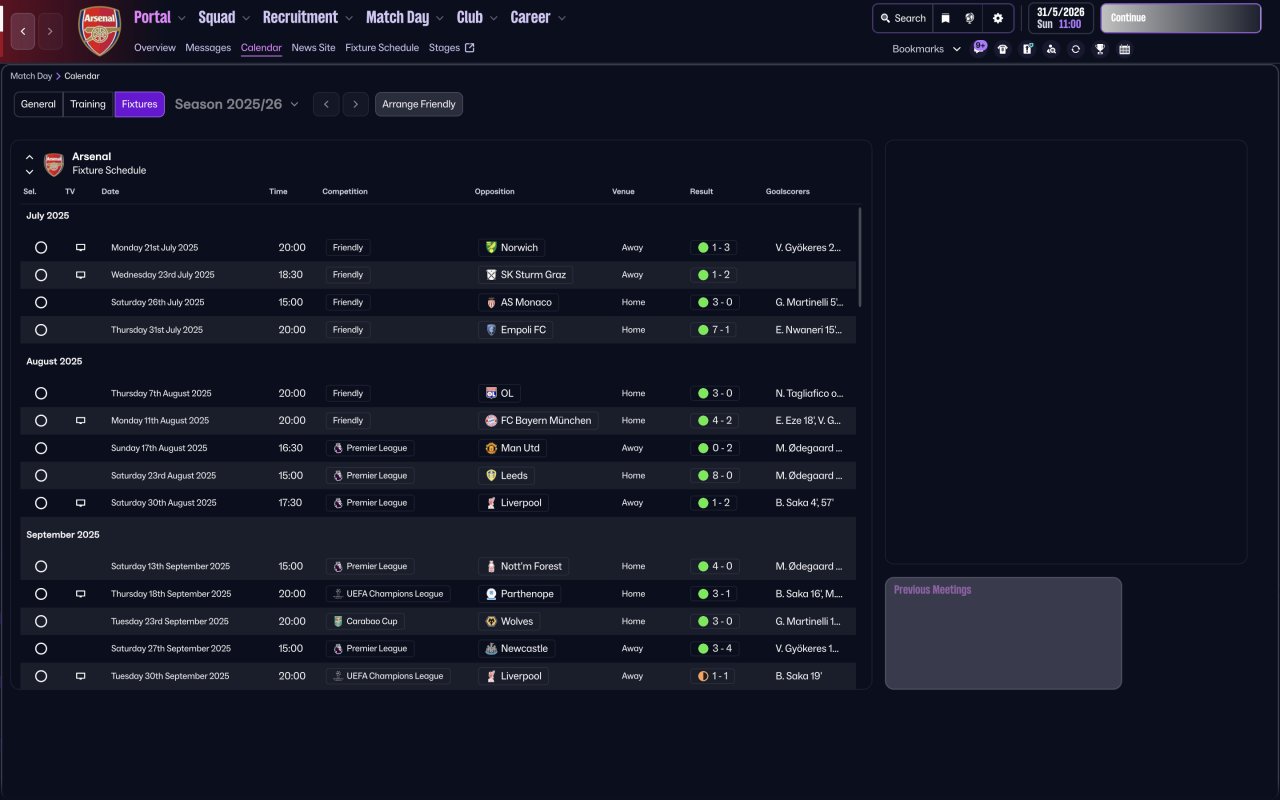
Task: Click the Arrange Friendly button
Action: [x=418, y=104]
